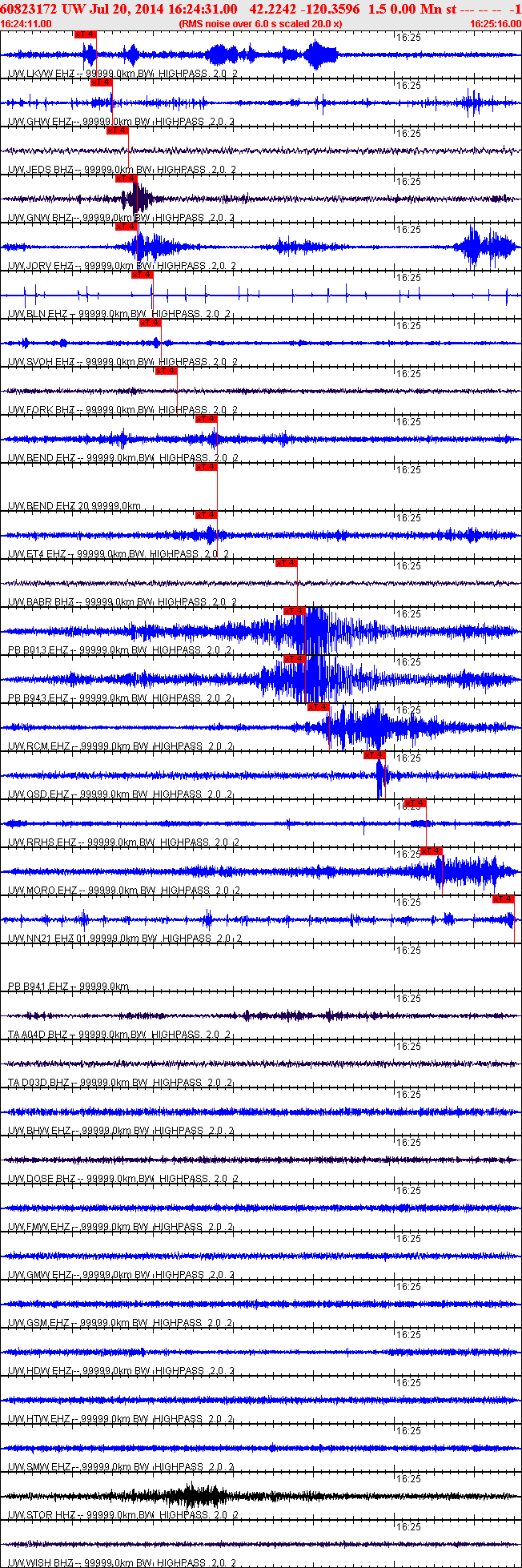
Task: Select the UW.DOSE BHZ station label
Action: coord(123,1179)
